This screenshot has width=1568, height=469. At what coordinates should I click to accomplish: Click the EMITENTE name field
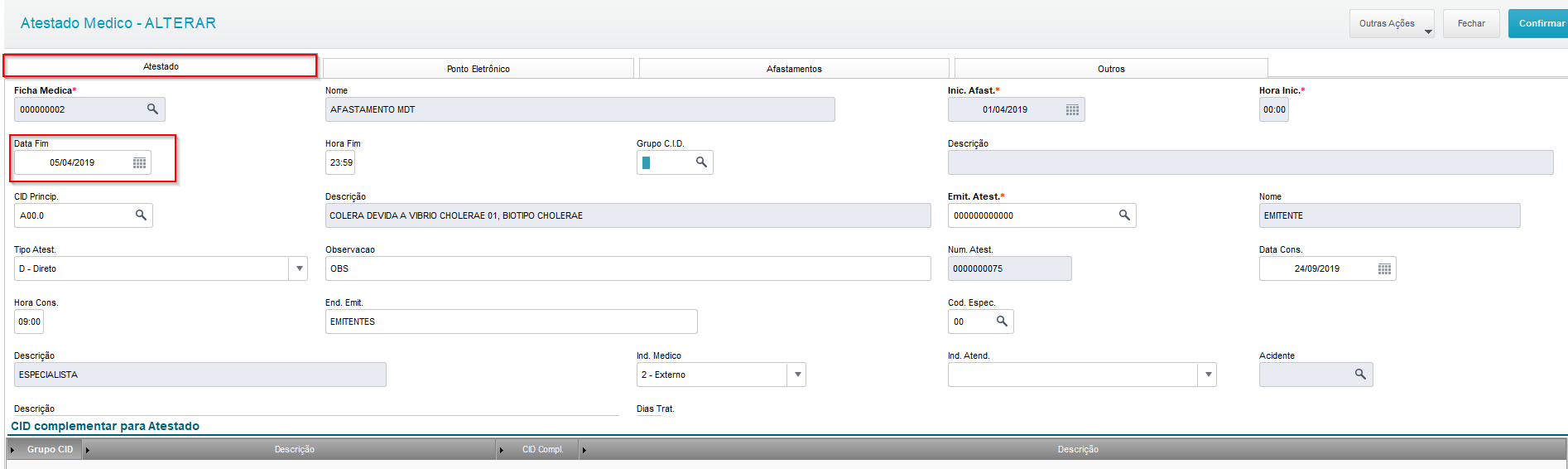coord(1390,215)
